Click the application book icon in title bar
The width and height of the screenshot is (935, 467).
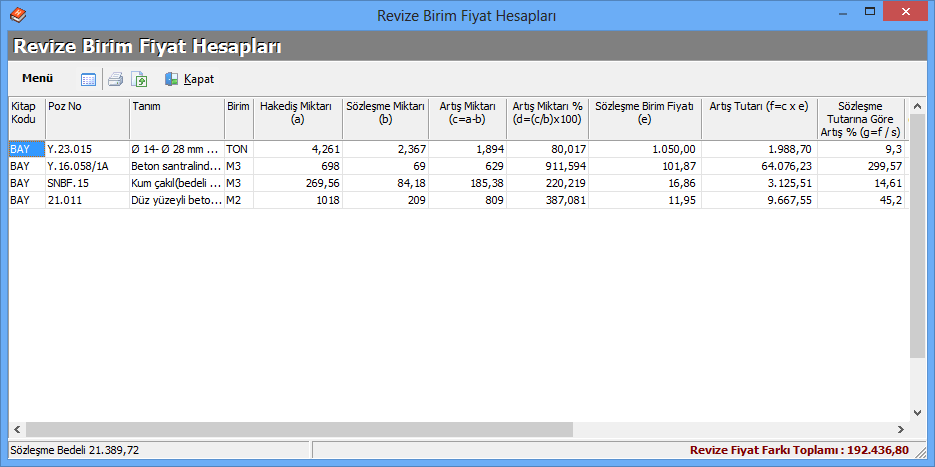click(x=17, y=15)
